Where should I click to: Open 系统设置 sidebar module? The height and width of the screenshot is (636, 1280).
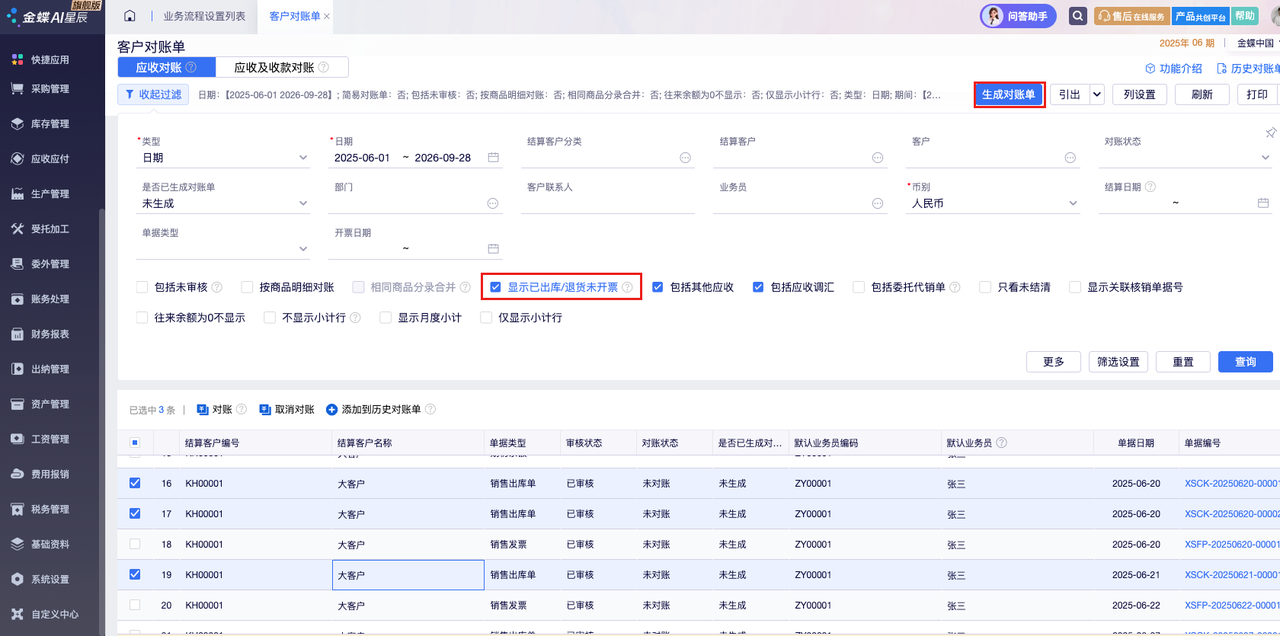click(x=40, y=579)
